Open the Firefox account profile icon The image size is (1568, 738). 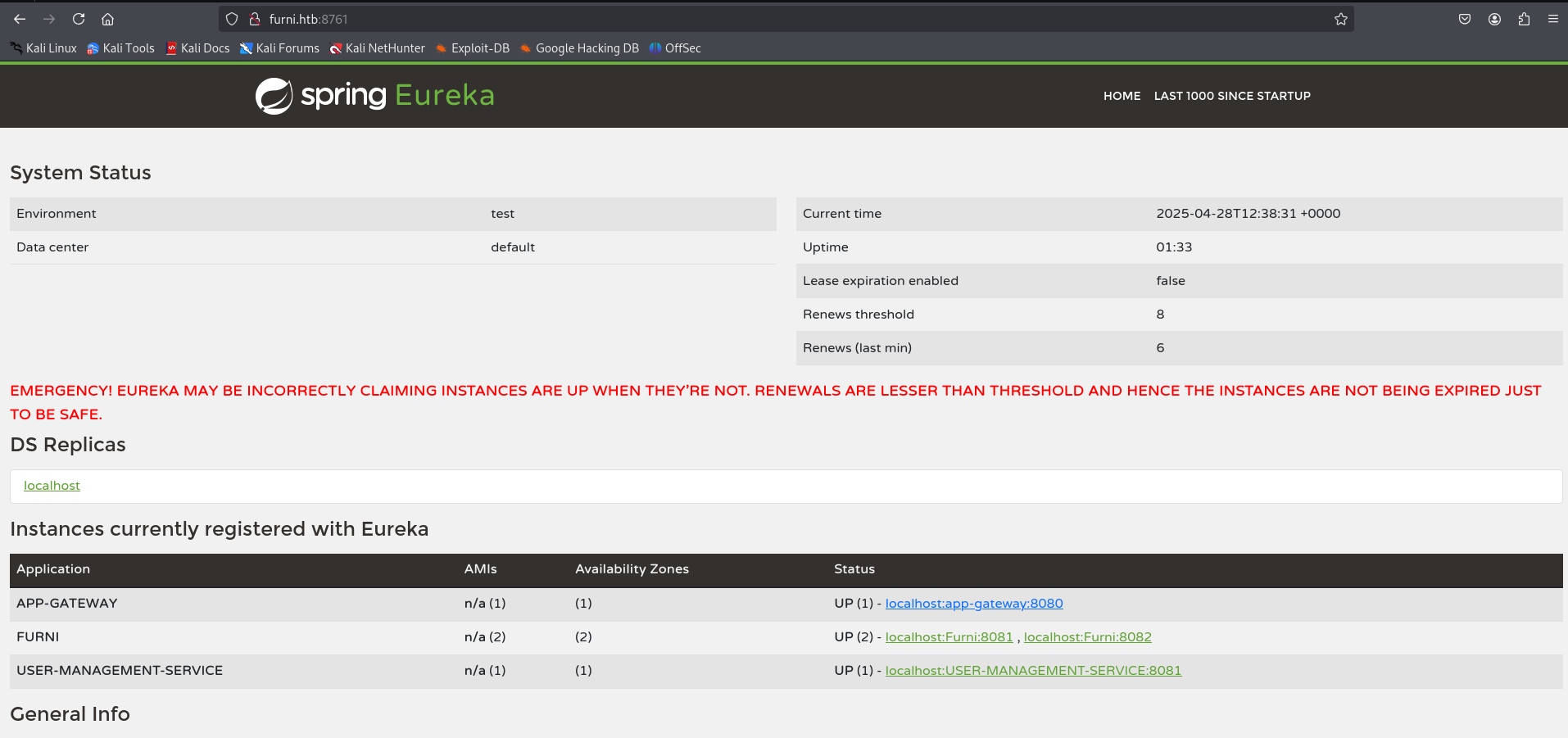(x=1494, y=19)
